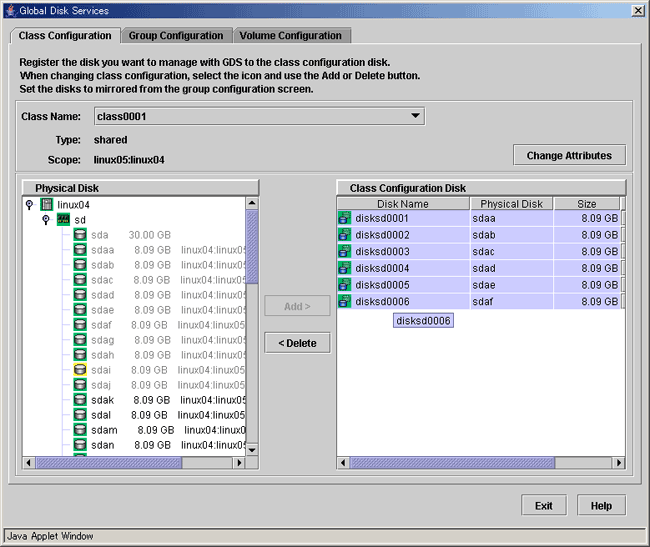This screenshot has height=547, width=650.
Task: Click the 30.00 GB size of sda
Action: click(150, 235)
